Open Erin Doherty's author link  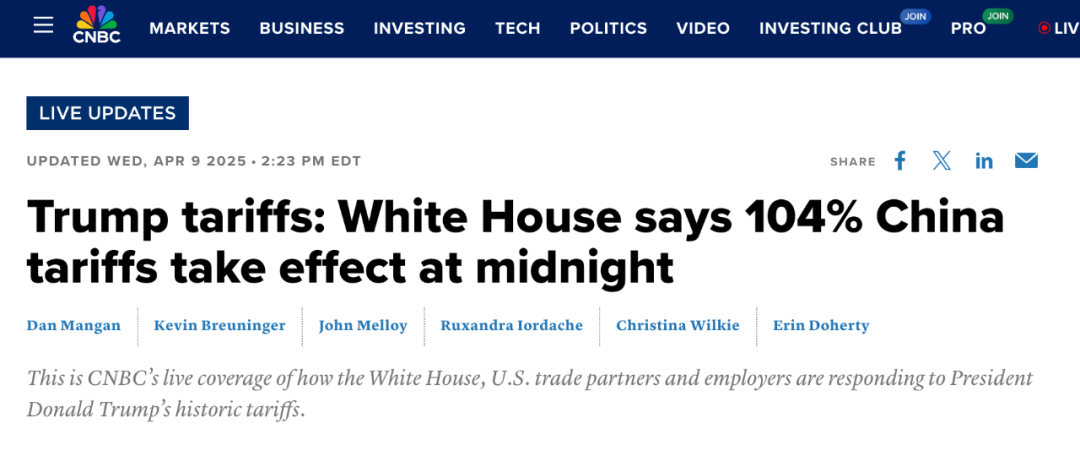click(x=821, y=325)
